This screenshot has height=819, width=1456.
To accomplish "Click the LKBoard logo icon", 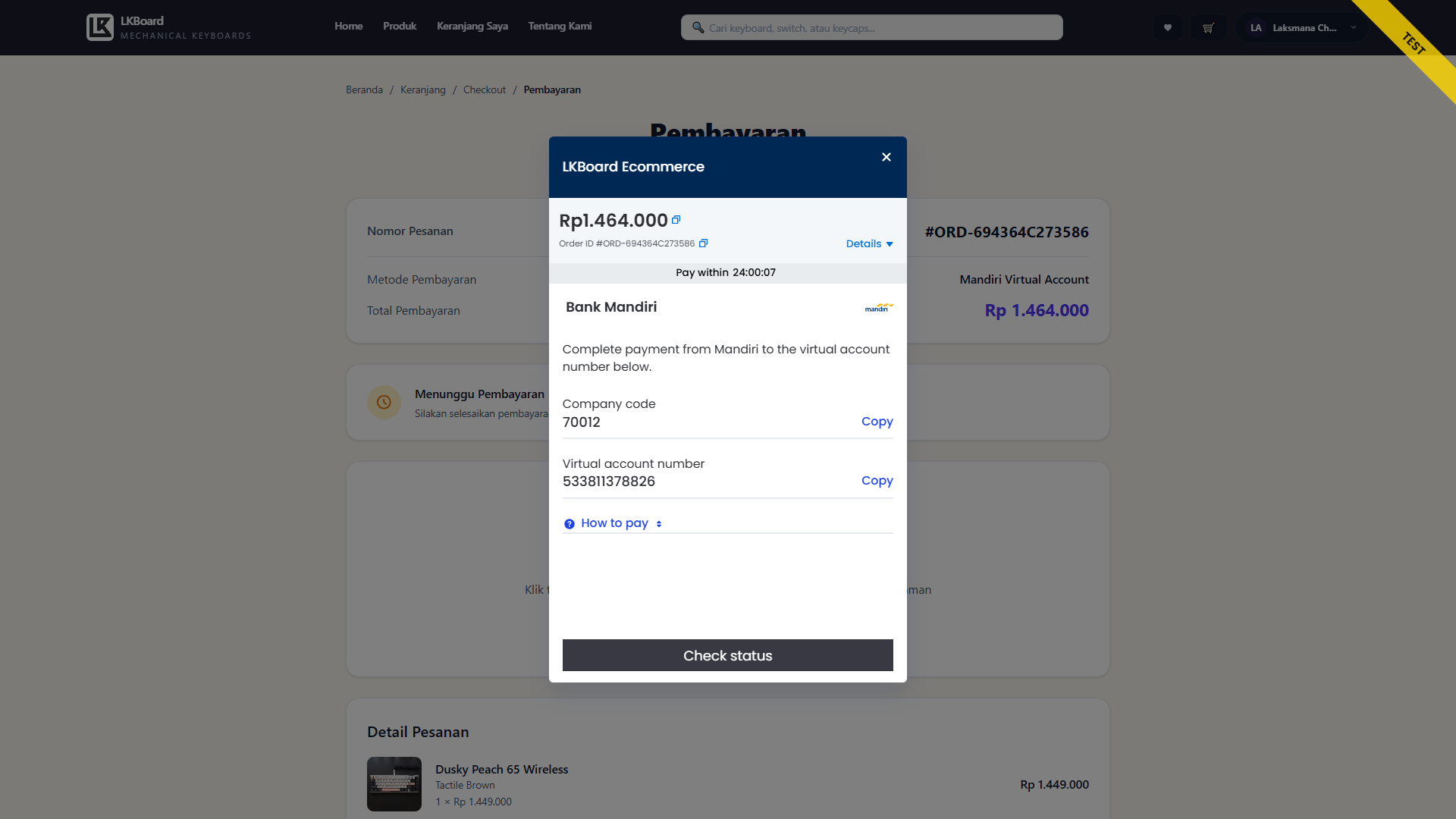I will click(99, 27).
